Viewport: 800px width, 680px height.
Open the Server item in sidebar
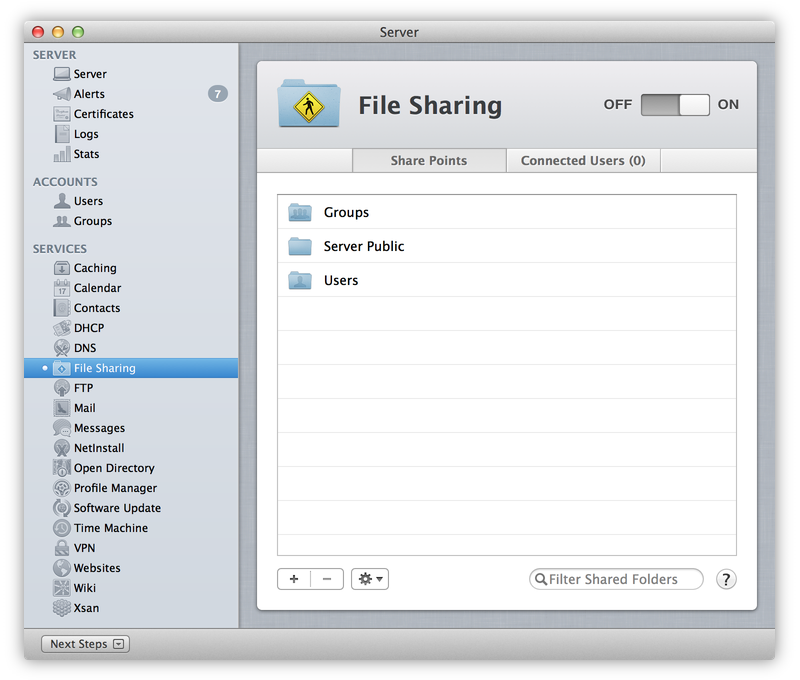(x=131, y=74)
